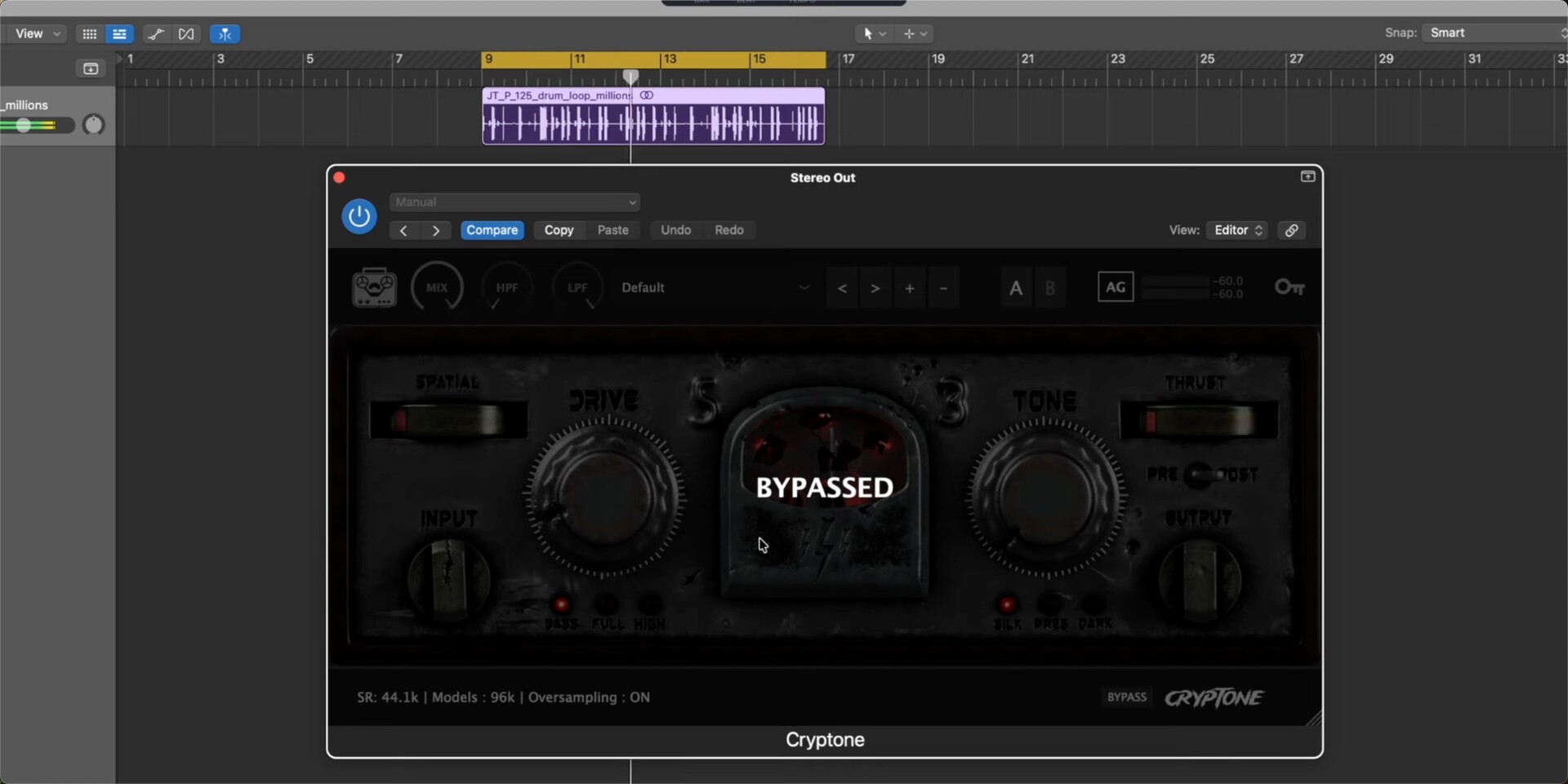Click next preset arrow in Cryptone
The image size is (1568, 784).
pyautogui.click(x=875, y=288)
